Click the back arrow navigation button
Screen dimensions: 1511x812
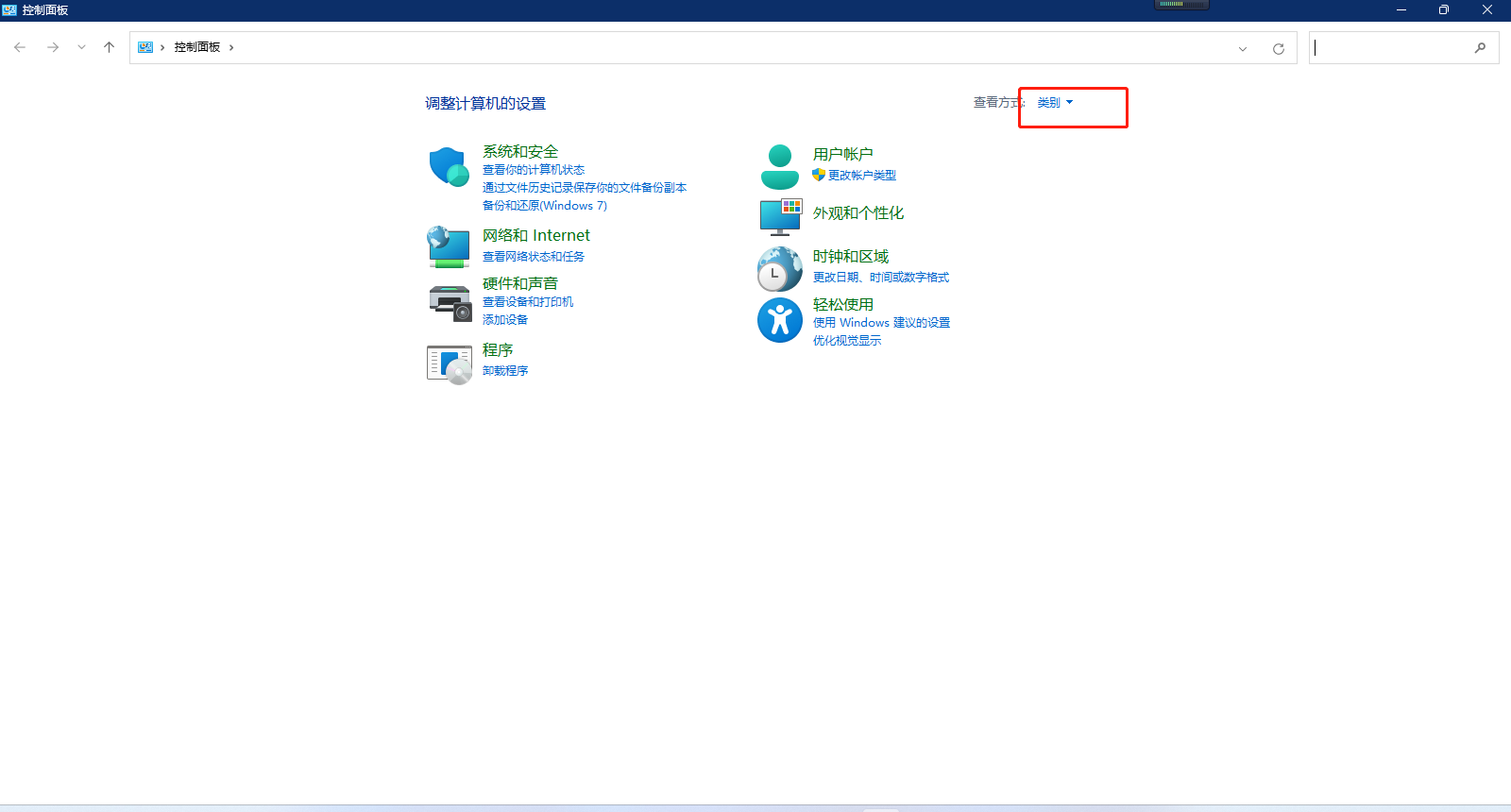pyautogui.click(x=20, y=47)
